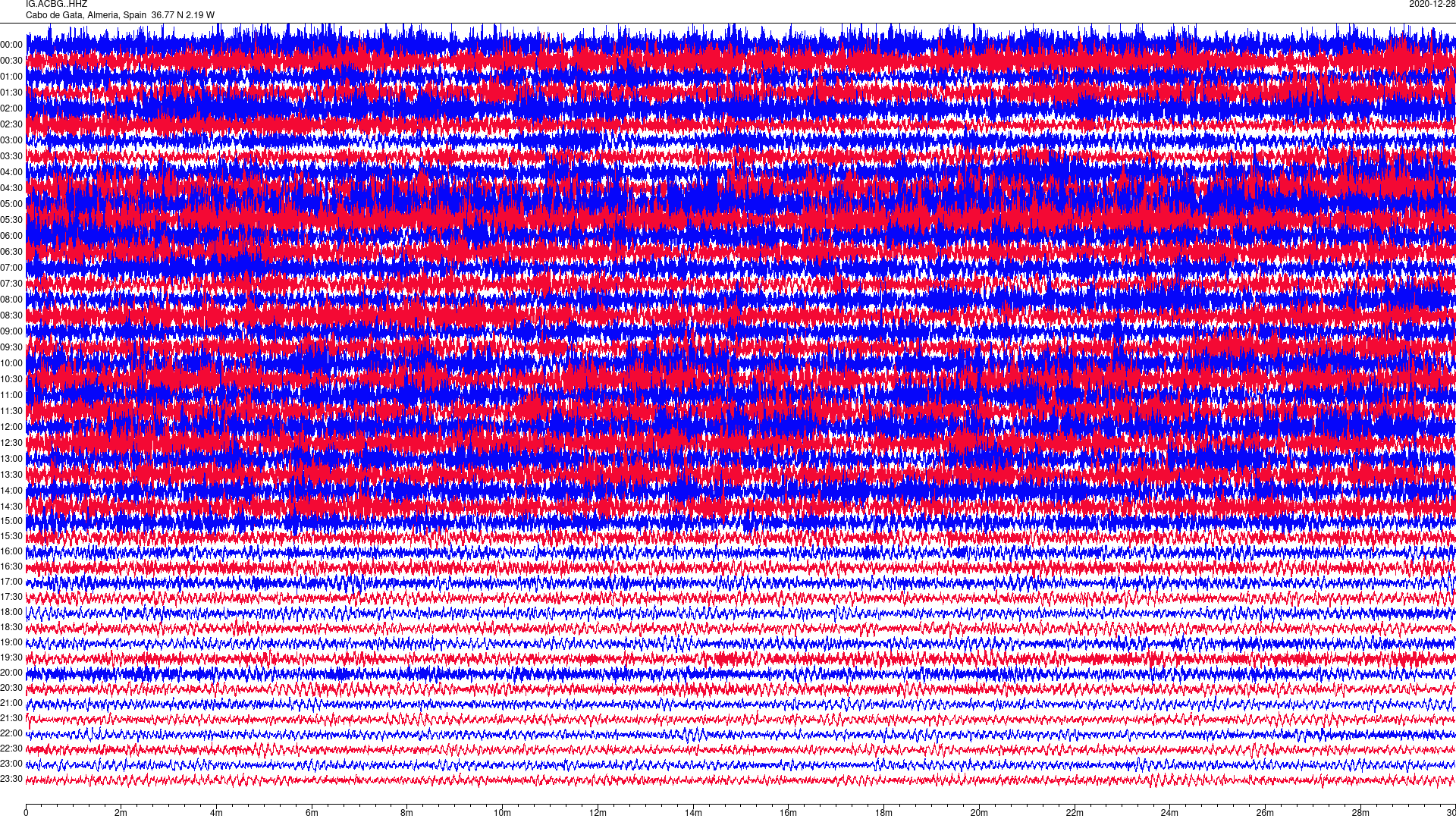
Task: Click the 16:30 time label
Action: 11,566
